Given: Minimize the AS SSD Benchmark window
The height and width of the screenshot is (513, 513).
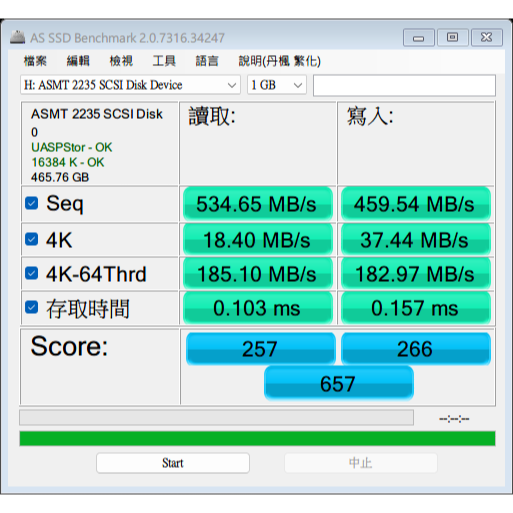Looking at the screenshot, I should click(419, 38).
